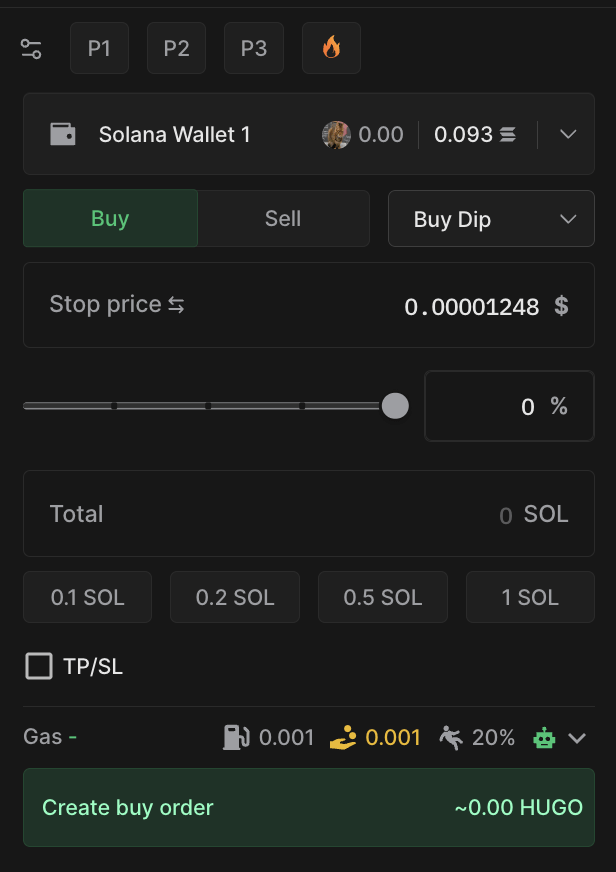Screen dimensions: 616x872
Task: Click the fire icon preset button
Action: [331, 48]
